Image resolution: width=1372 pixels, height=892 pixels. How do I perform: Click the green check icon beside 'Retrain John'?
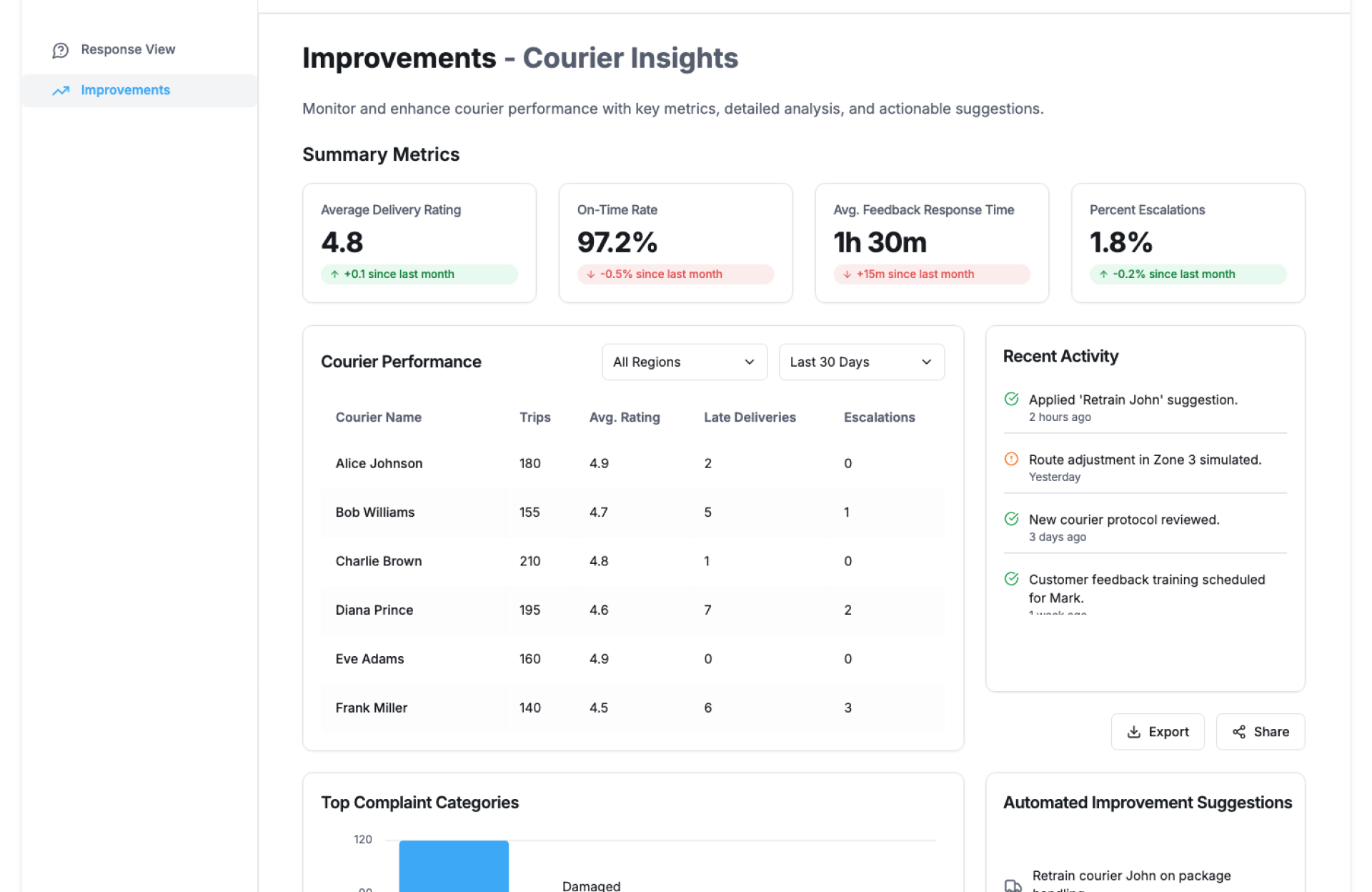1011,400
